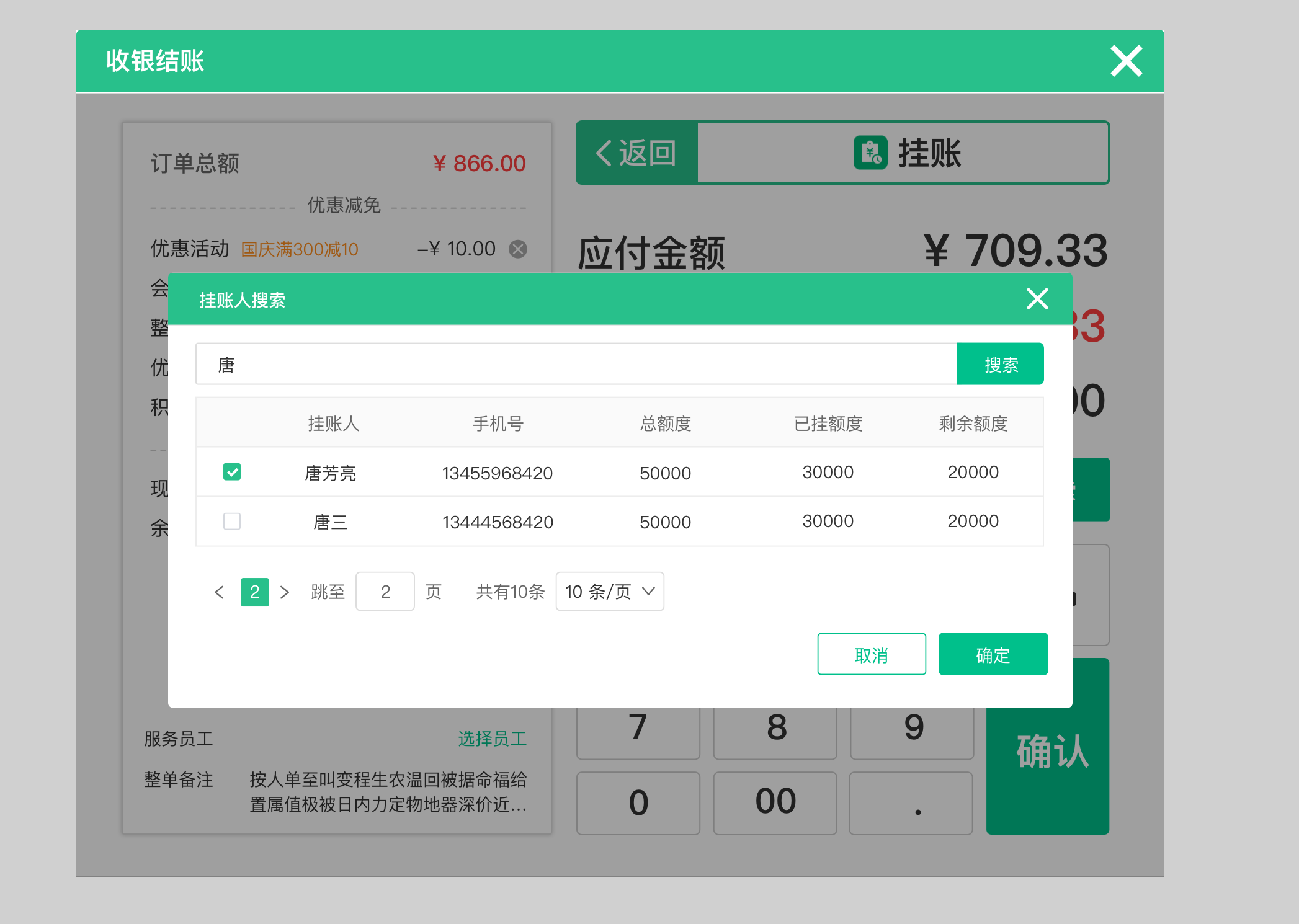Screen dimensions: 1299x924
Task: Close the 挂账人搜索 dialog
Action: (1037, 298)
